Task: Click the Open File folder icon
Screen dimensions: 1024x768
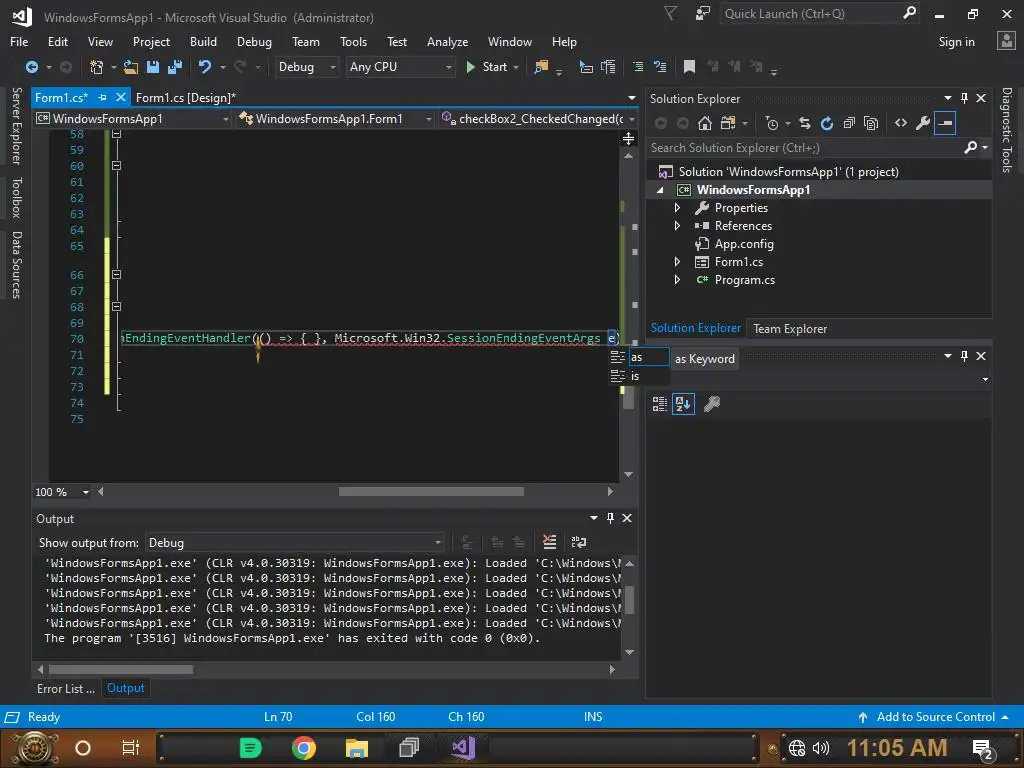Action: tap(131, 67)
